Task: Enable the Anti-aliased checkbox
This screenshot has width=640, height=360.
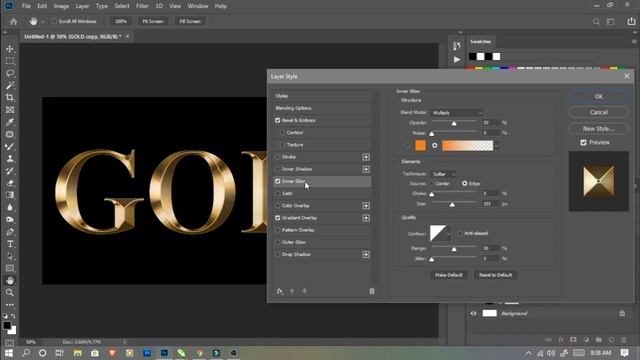Action: coord(460,233)
